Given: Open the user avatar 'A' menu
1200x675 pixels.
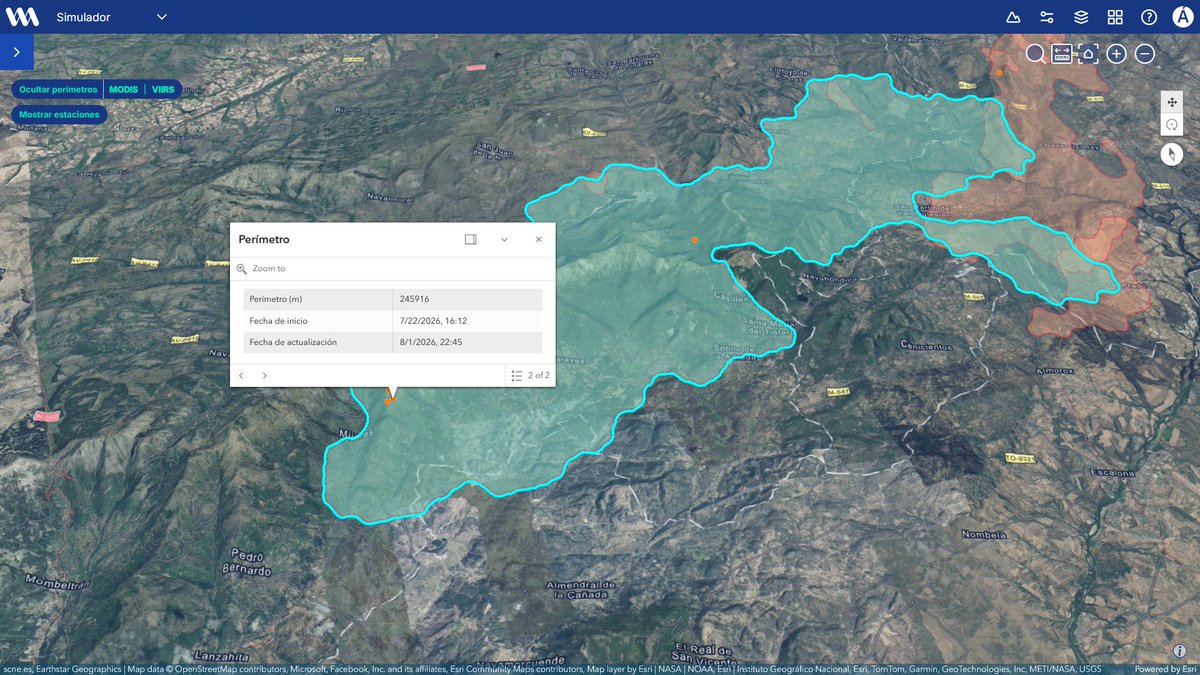Looking at the screenshot, I should click(x=1182, y=17).
